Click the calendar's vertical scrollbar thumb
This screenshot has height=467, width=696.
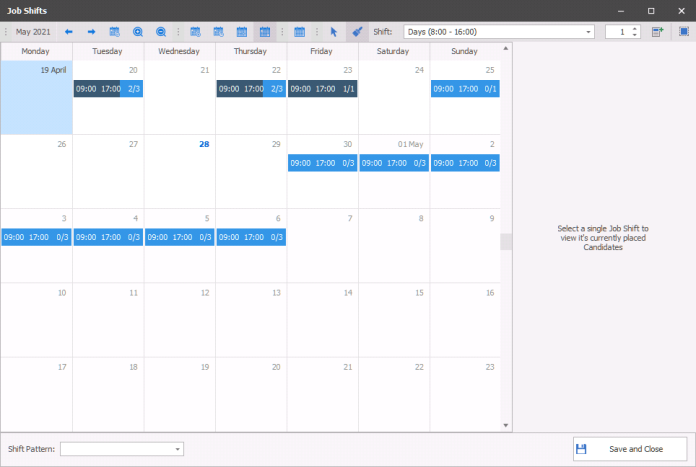[x=506, y=241]
